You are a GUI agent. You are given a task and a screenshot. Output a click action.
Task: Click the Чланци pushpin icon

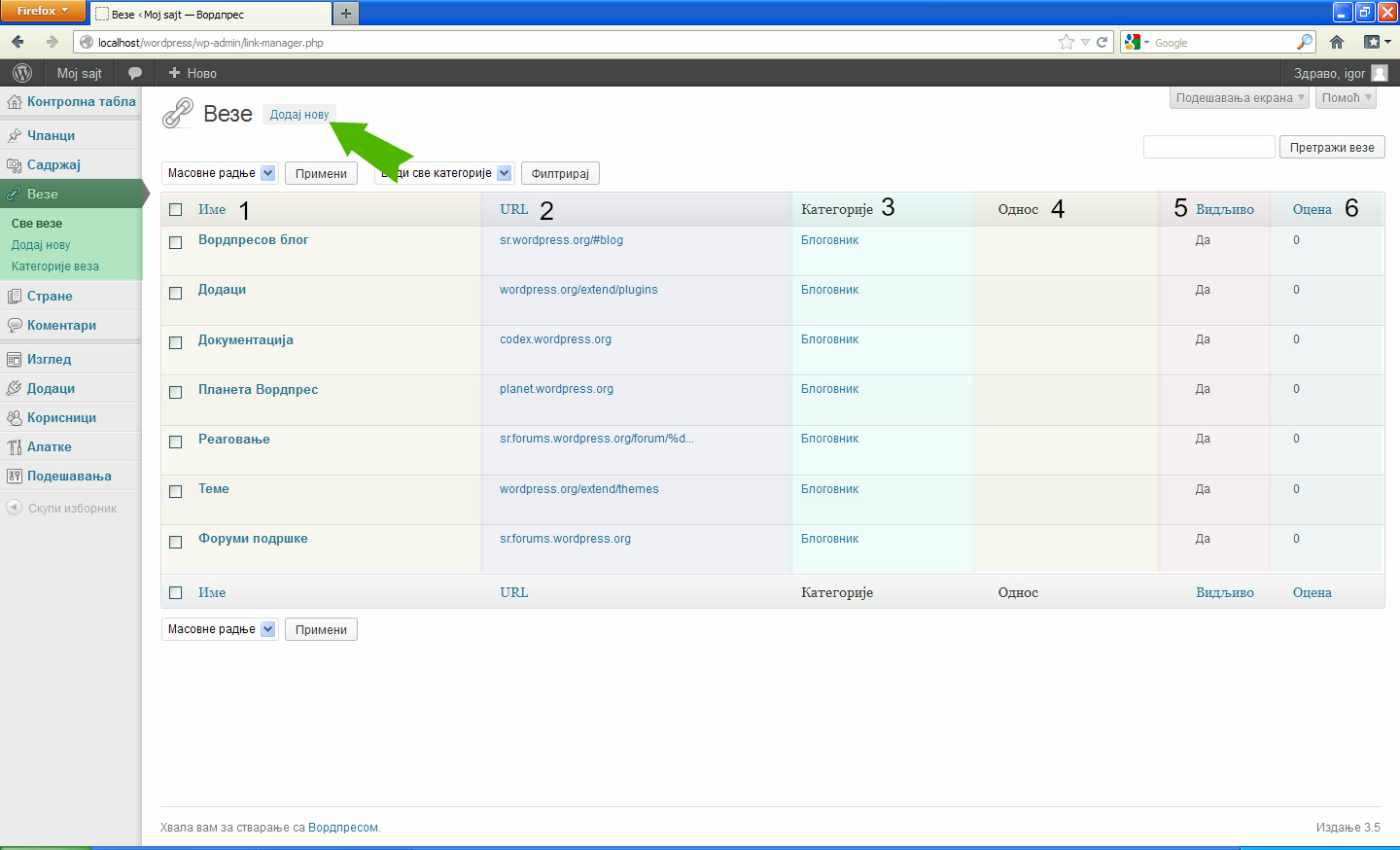click(x=15, y=136)
